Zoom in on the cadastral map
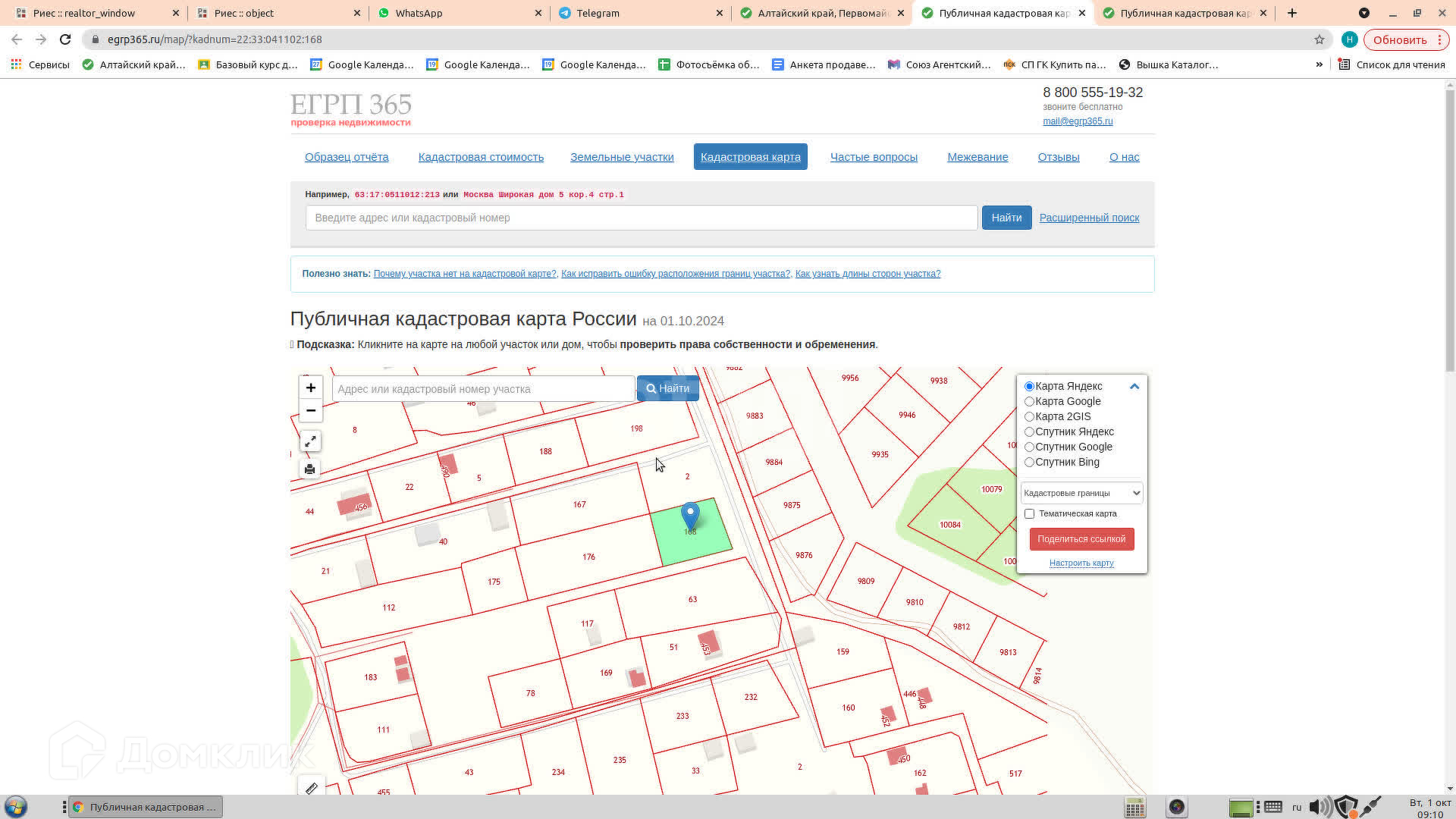The image size is (1456, 819). point(311,388)
